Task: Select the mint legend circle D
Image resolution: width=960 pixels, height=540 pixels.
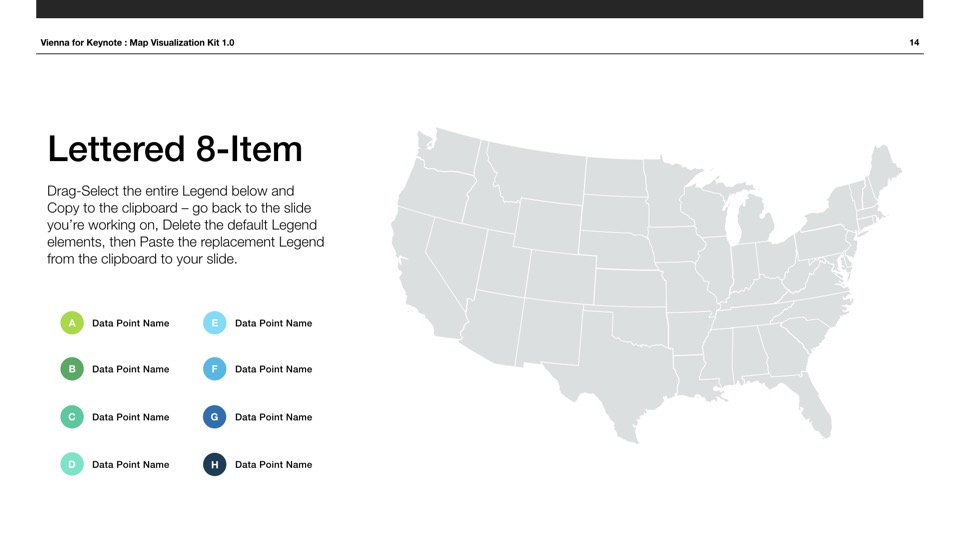Action: click(72, 464)
